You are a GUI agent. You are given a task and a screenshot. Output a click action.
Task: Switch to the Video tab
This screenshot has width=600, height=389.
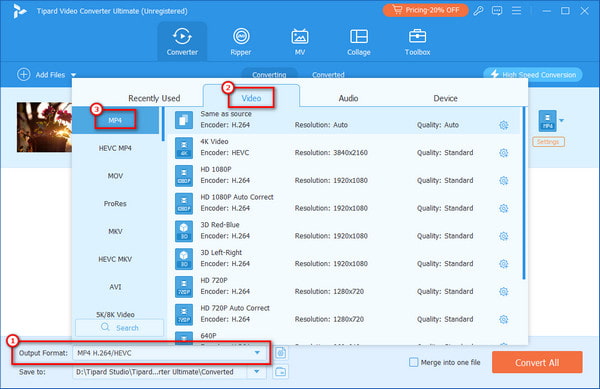click(251, 98)
